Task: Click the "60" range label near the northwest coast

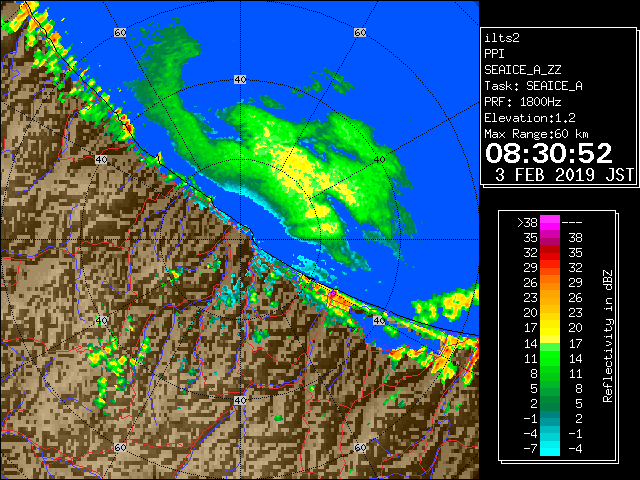Action: 120,32
